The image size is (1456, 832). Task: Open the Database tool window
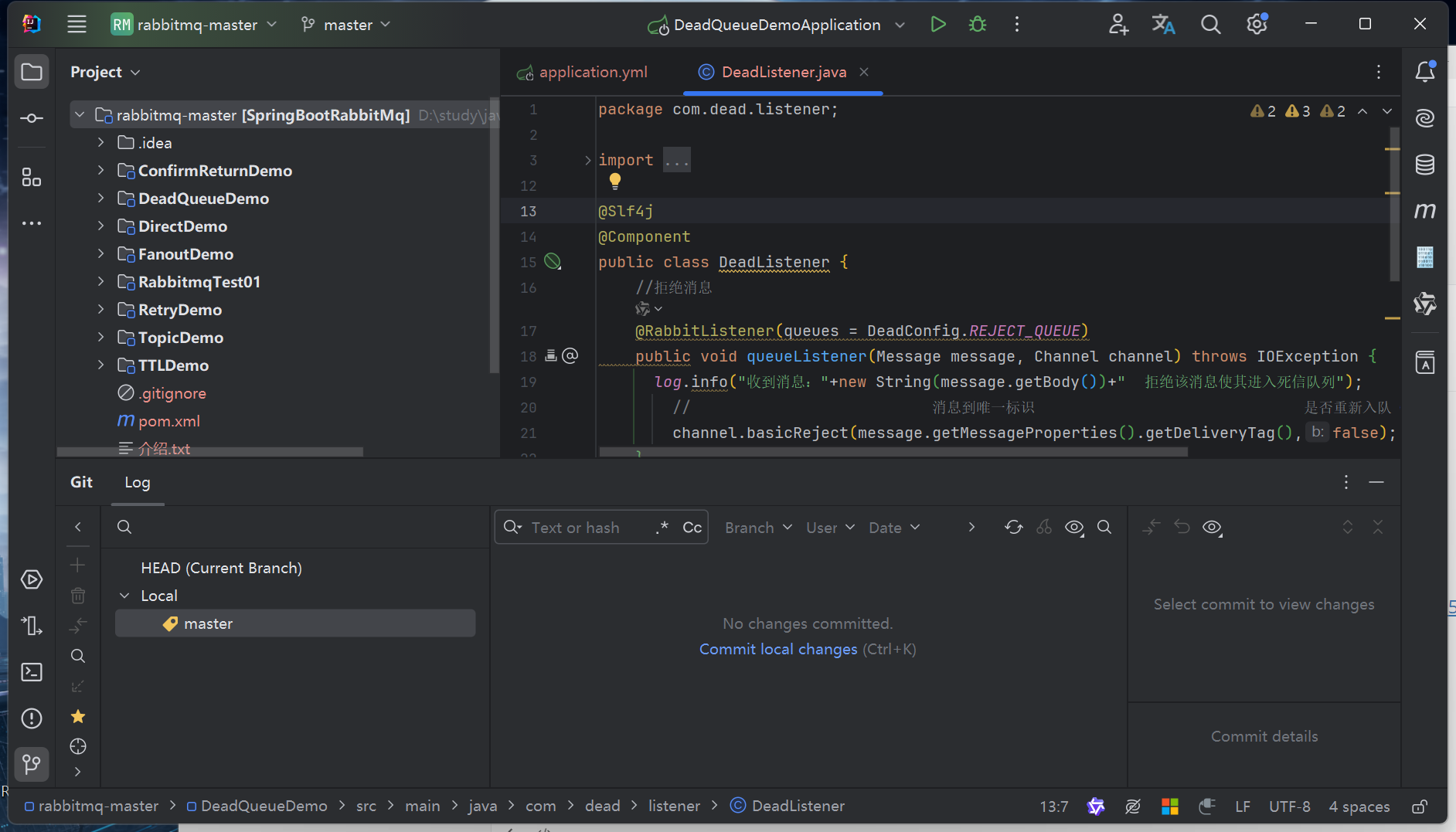pyautogui.click(x=1424, y=165)
